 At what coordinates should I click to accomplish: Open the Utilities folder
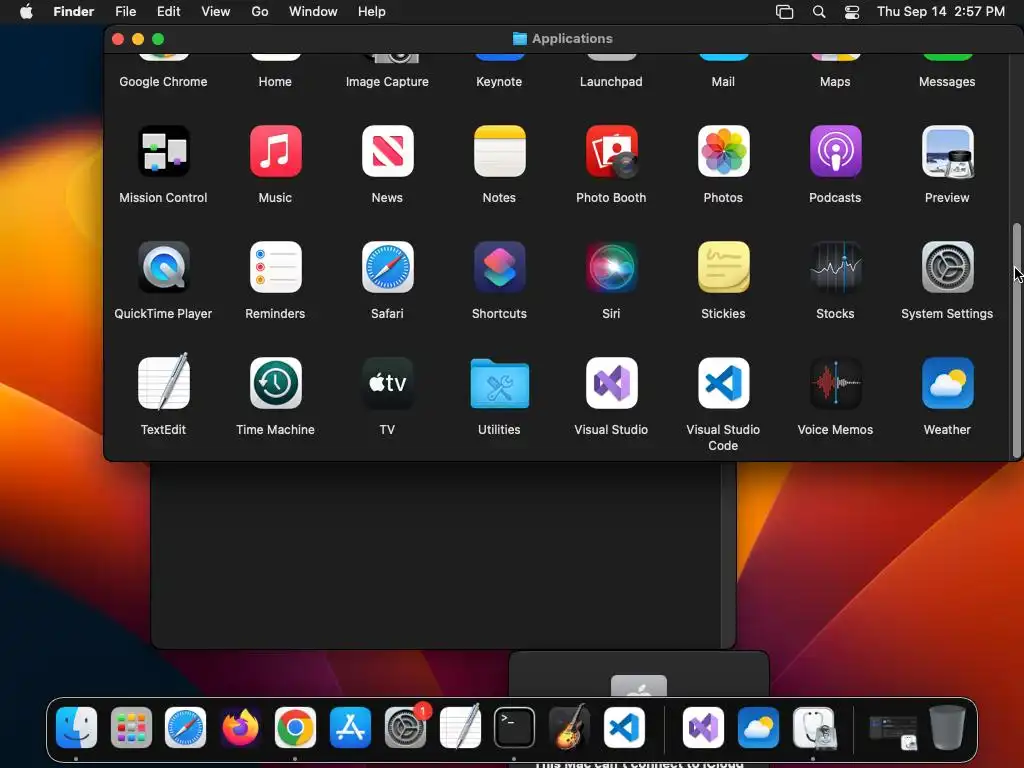pyautogui.click(x=500, y=383)
